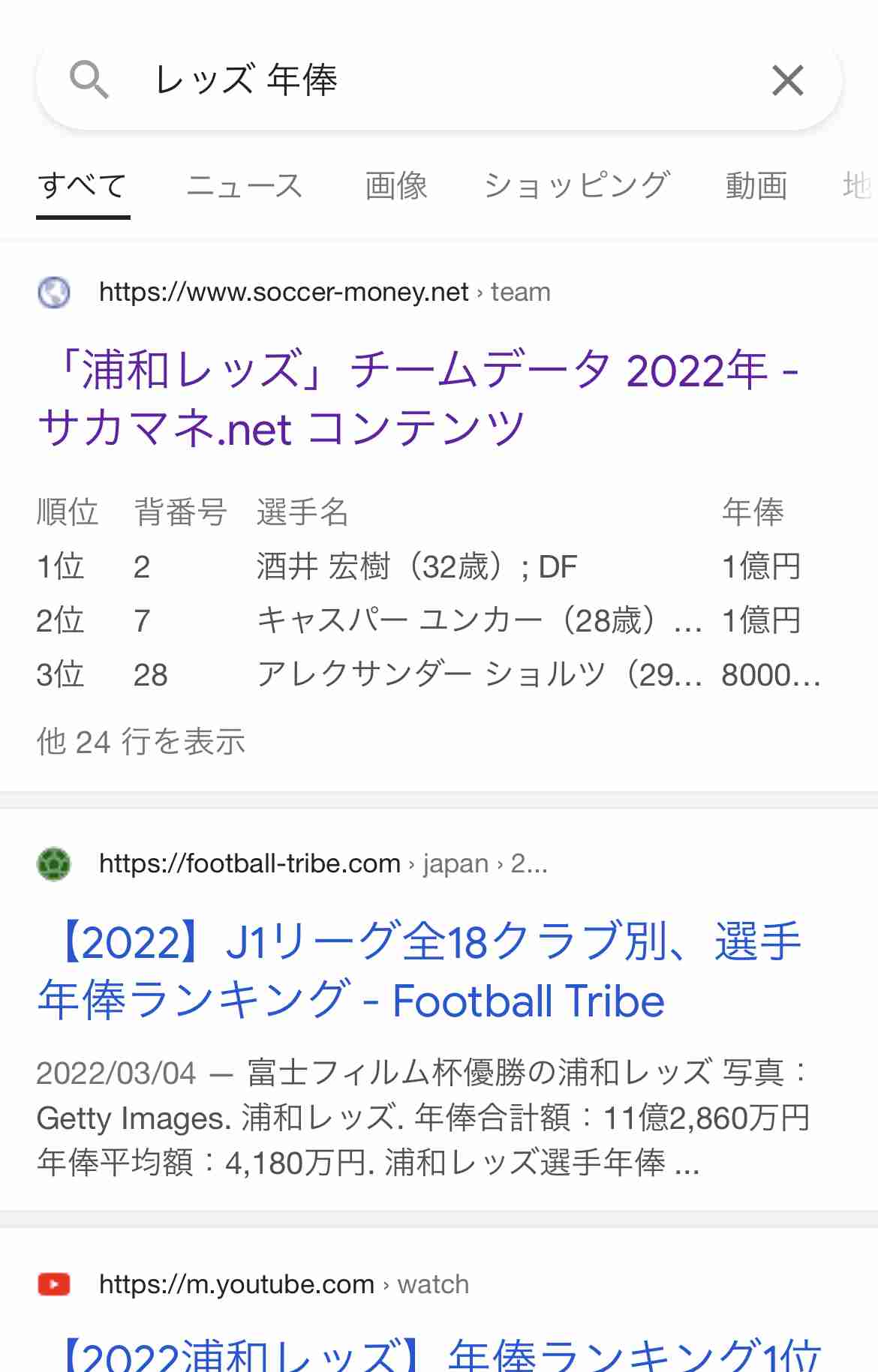Click the football-tribe.com green ball favicon
The width and height of the screenshot is (878, 1372).
tap(54, 864)
